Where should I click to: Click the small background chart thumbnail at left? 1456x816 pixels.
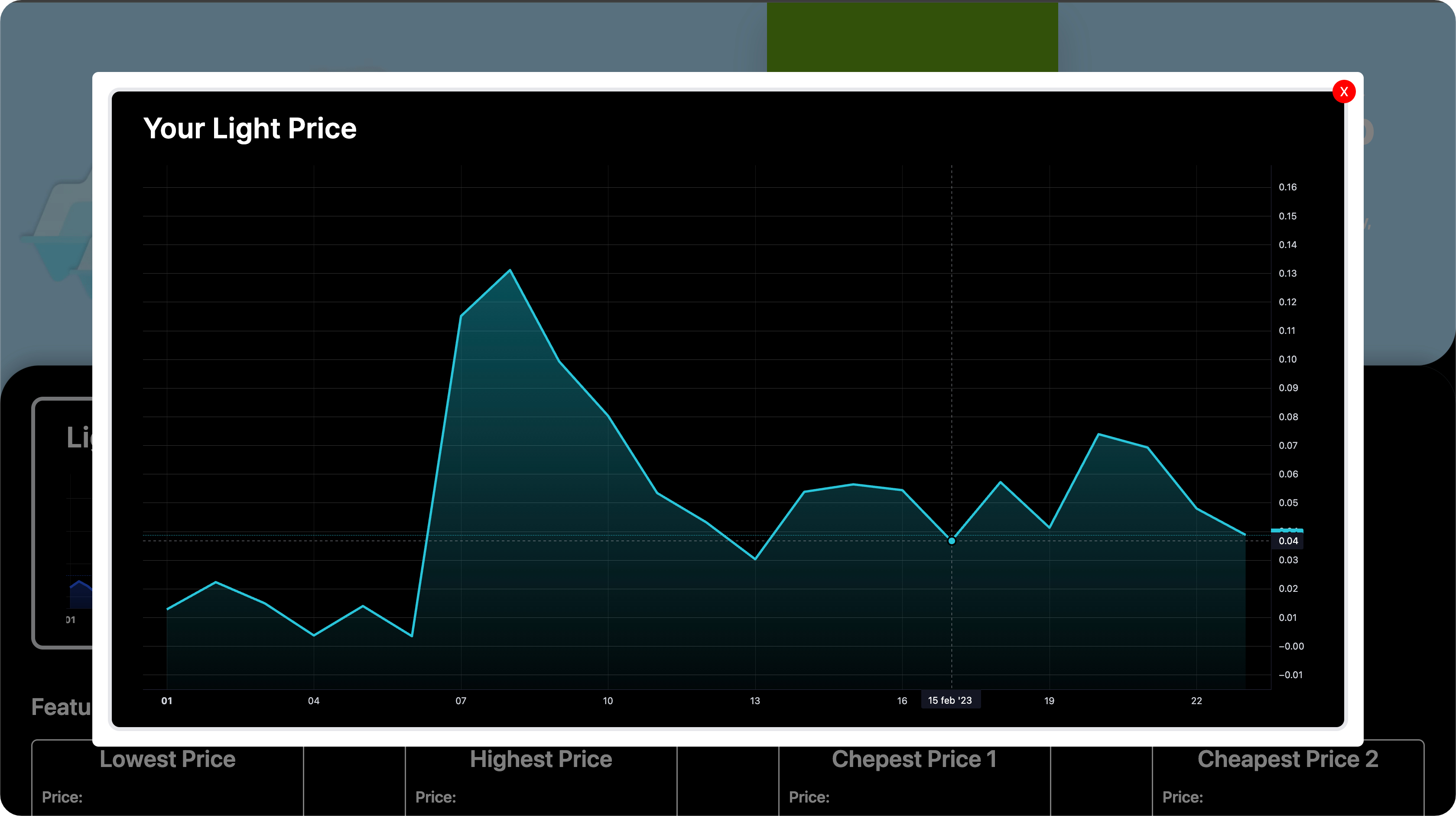click(79, 593)
